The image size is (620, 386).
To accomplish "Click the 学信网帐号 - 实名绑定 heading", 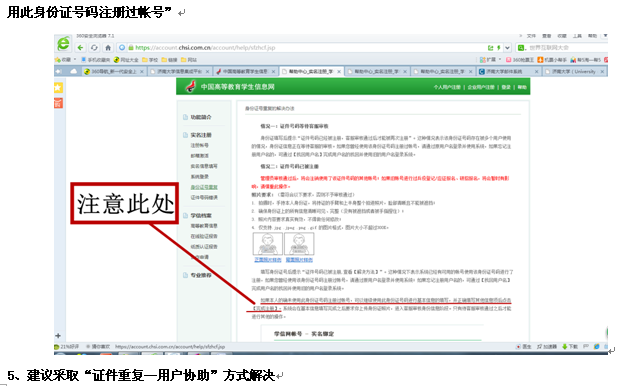I will 304,334.
